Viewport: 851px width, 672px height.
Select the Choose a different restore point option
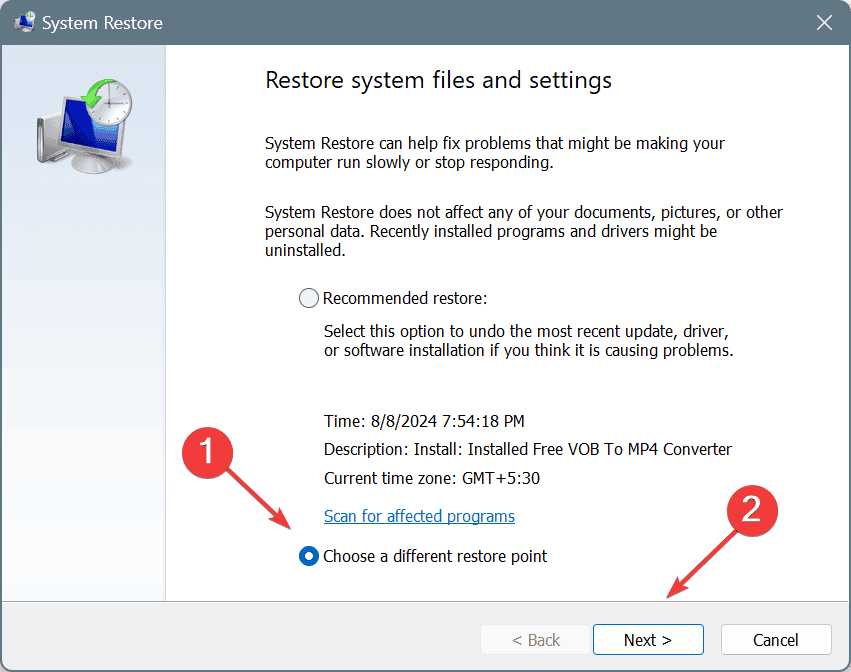click(309, 556)
